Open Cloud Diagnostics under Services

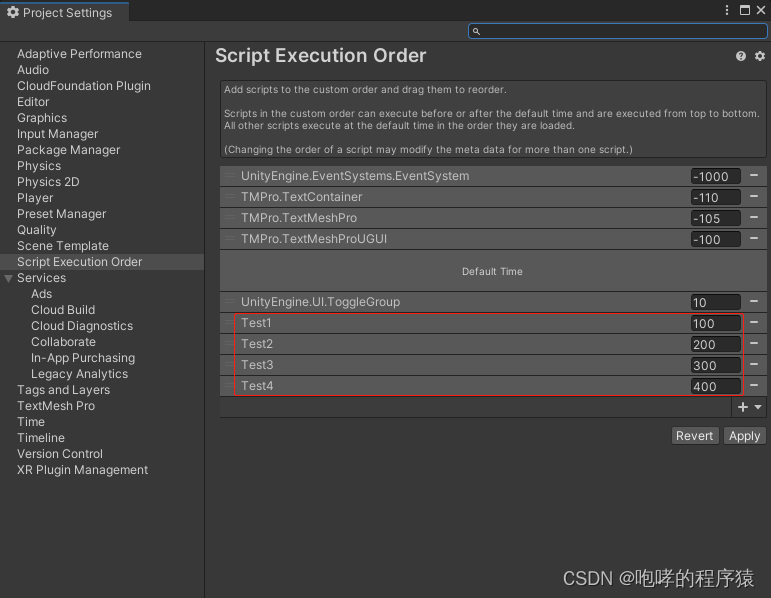82,326
